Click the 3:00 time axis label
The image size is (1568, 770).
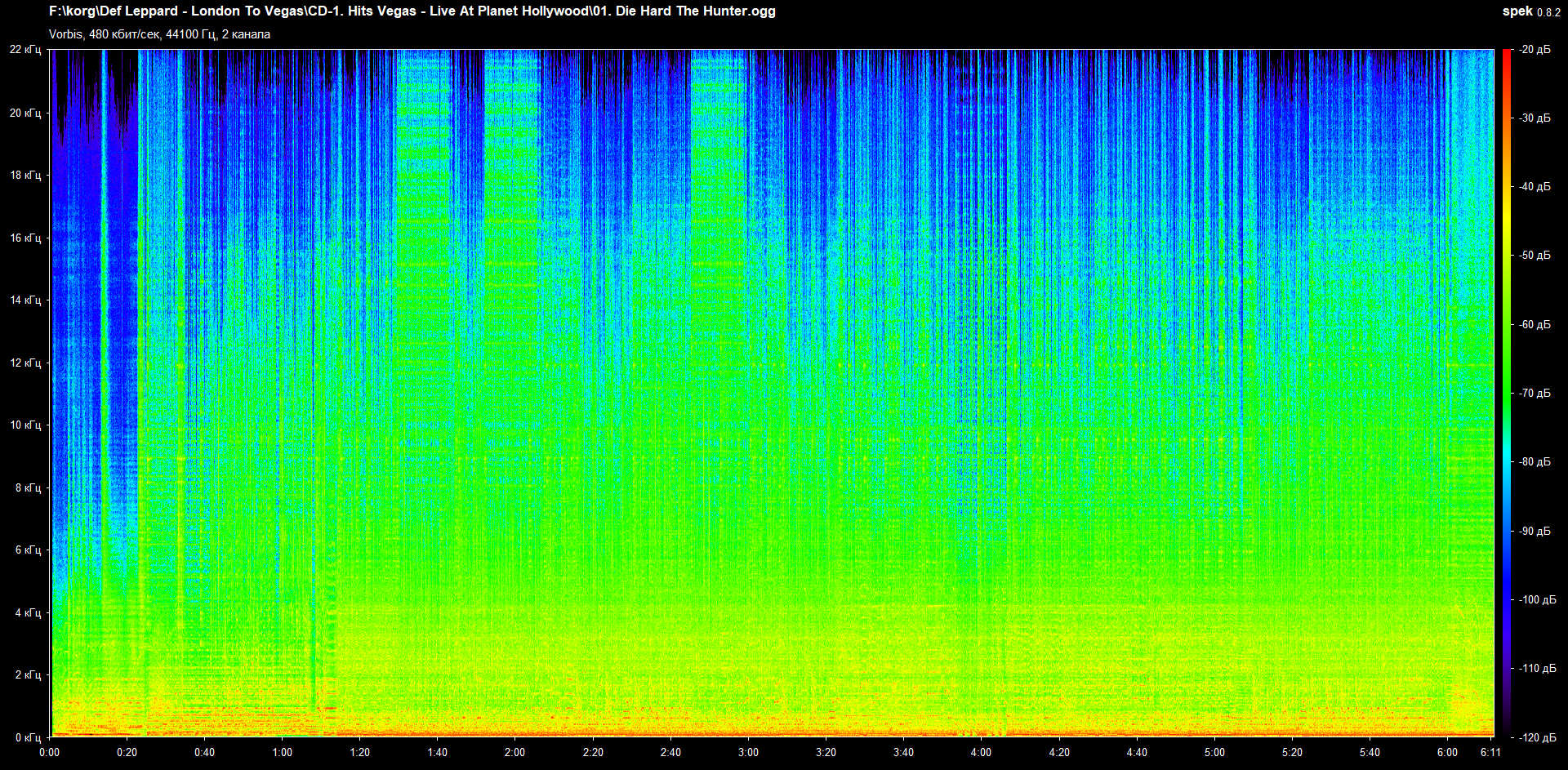[748, 752]
